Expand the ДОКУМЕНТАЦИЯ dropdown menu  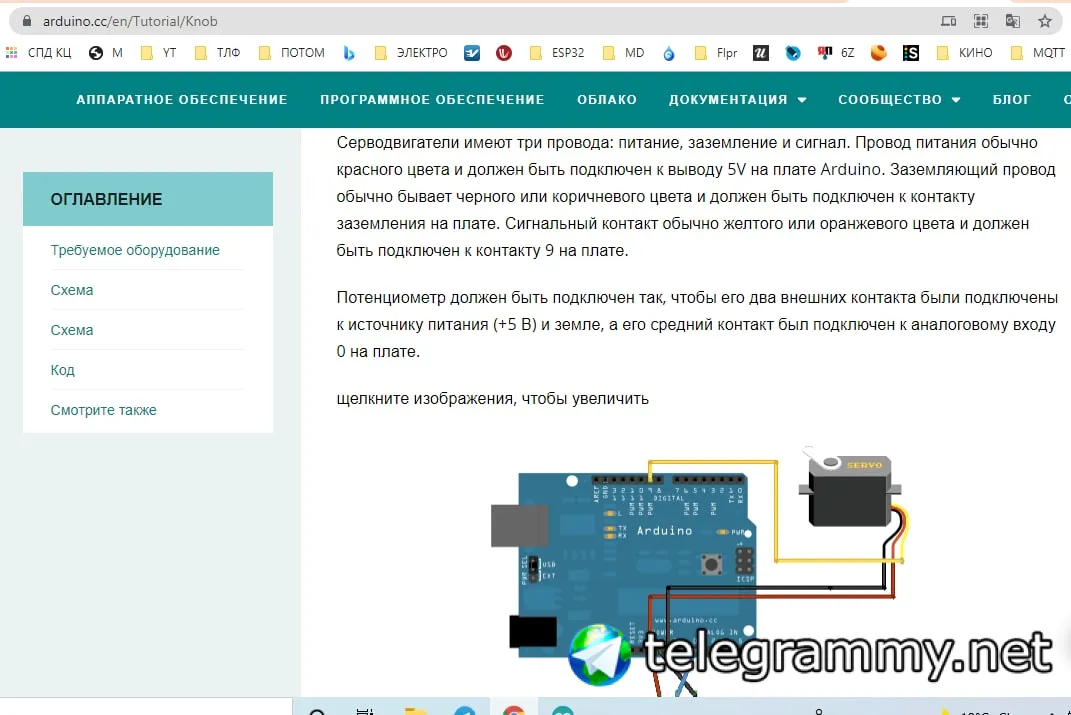pos(738,100)
